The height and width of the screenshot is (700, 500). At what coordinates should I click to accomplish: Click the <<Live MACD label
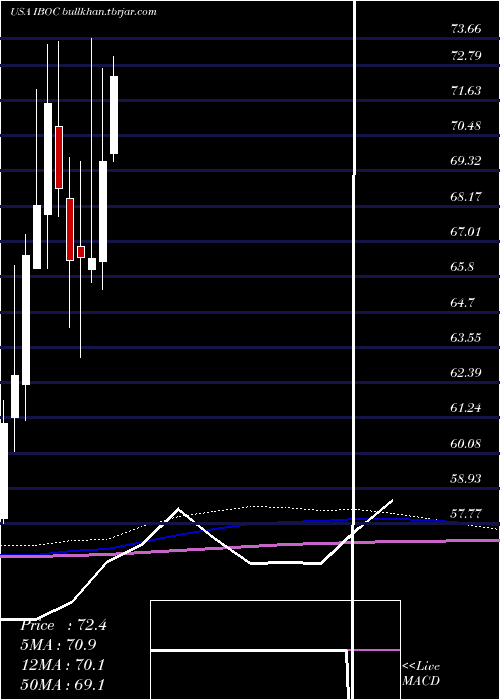[x=421, y=674]
